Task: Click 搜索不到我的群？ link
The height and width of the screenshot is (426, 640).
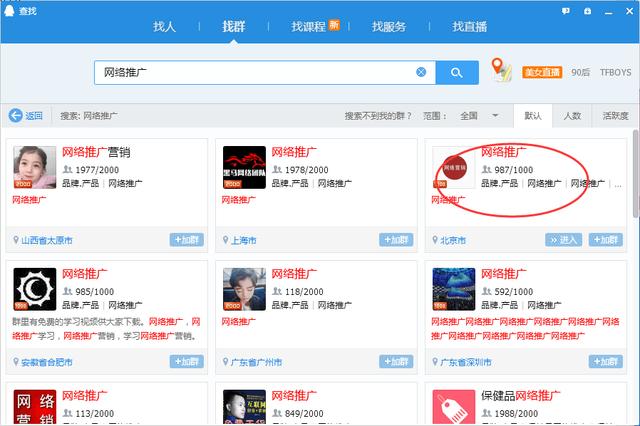Action: (x=378, y=116)
